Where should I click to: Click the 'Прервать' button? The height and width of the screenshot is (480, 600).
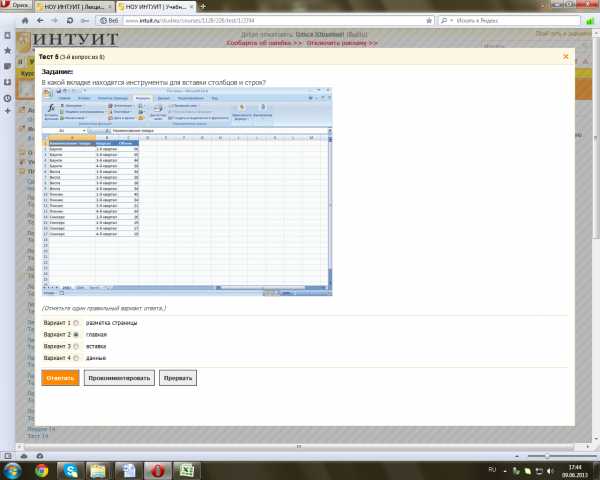(x=178, y=378)
